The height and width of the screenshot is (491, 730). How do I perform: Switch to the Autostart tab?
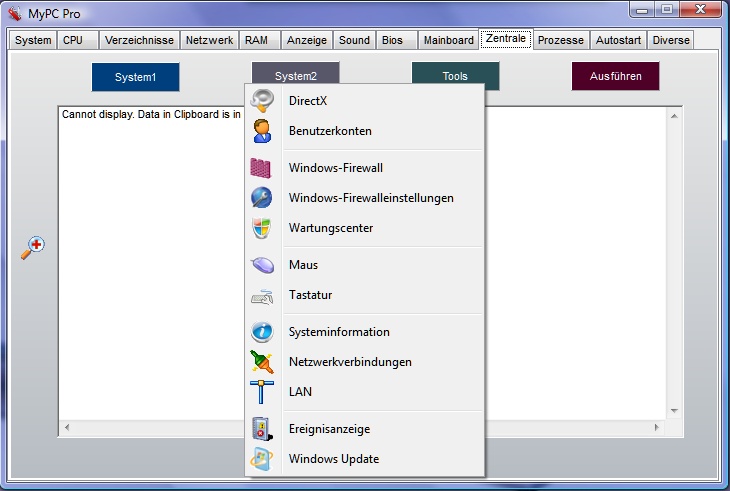(x=619, y=40)
